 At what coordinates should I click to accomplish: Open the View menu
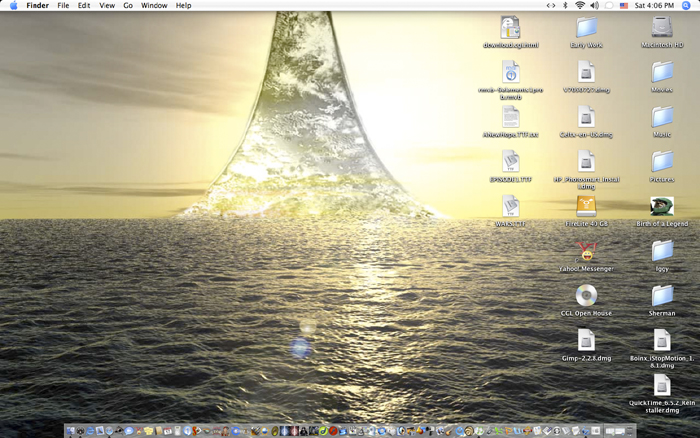[107, 5]
